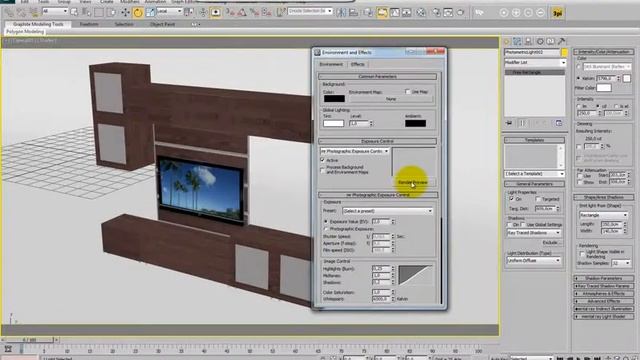Open Render Setup icon in toolbar
This screenshot has width=640, height=360.
(x=436, y=13)
